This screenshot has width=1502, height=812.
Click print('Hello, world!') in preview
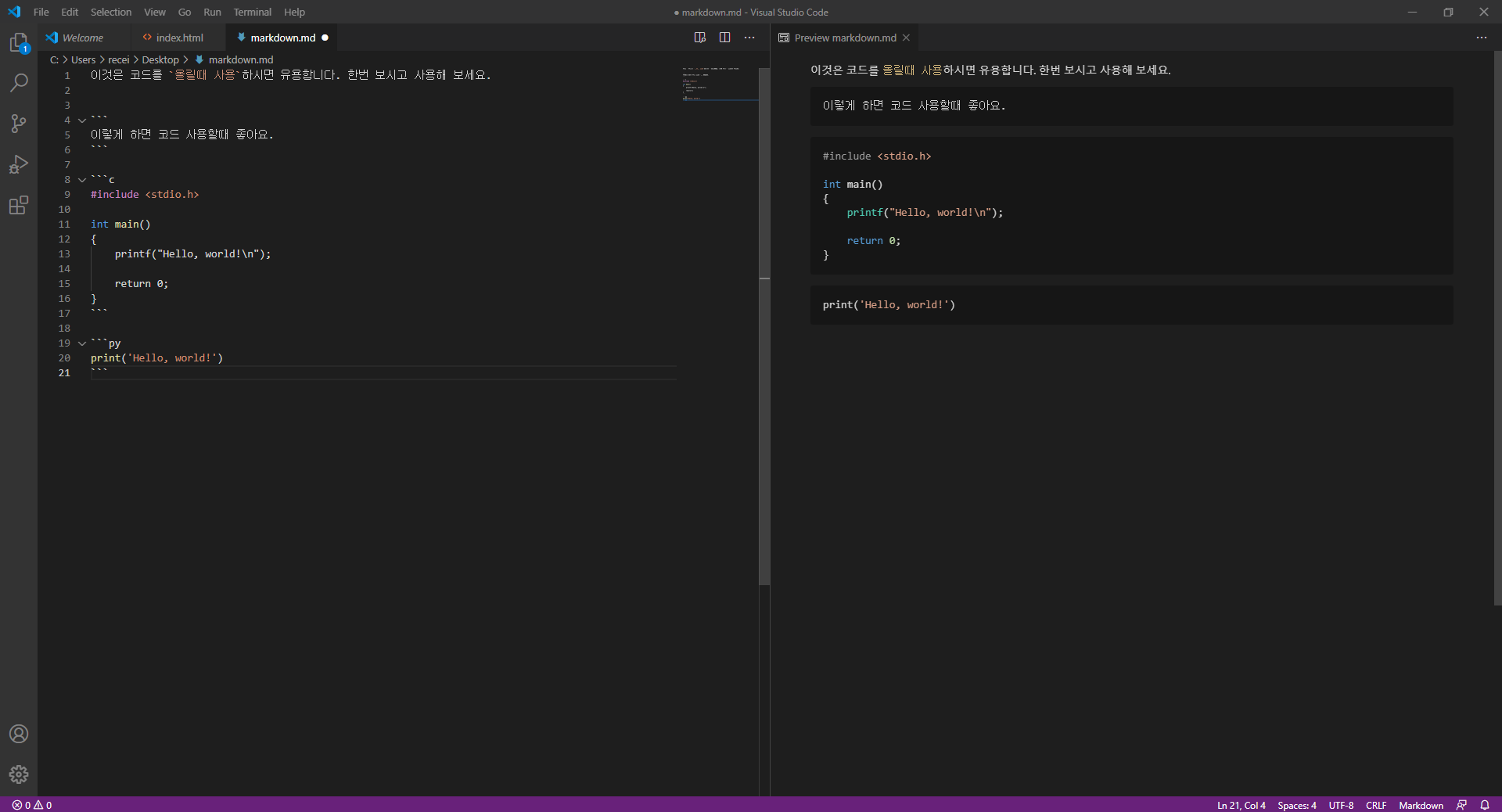(889, 305)
